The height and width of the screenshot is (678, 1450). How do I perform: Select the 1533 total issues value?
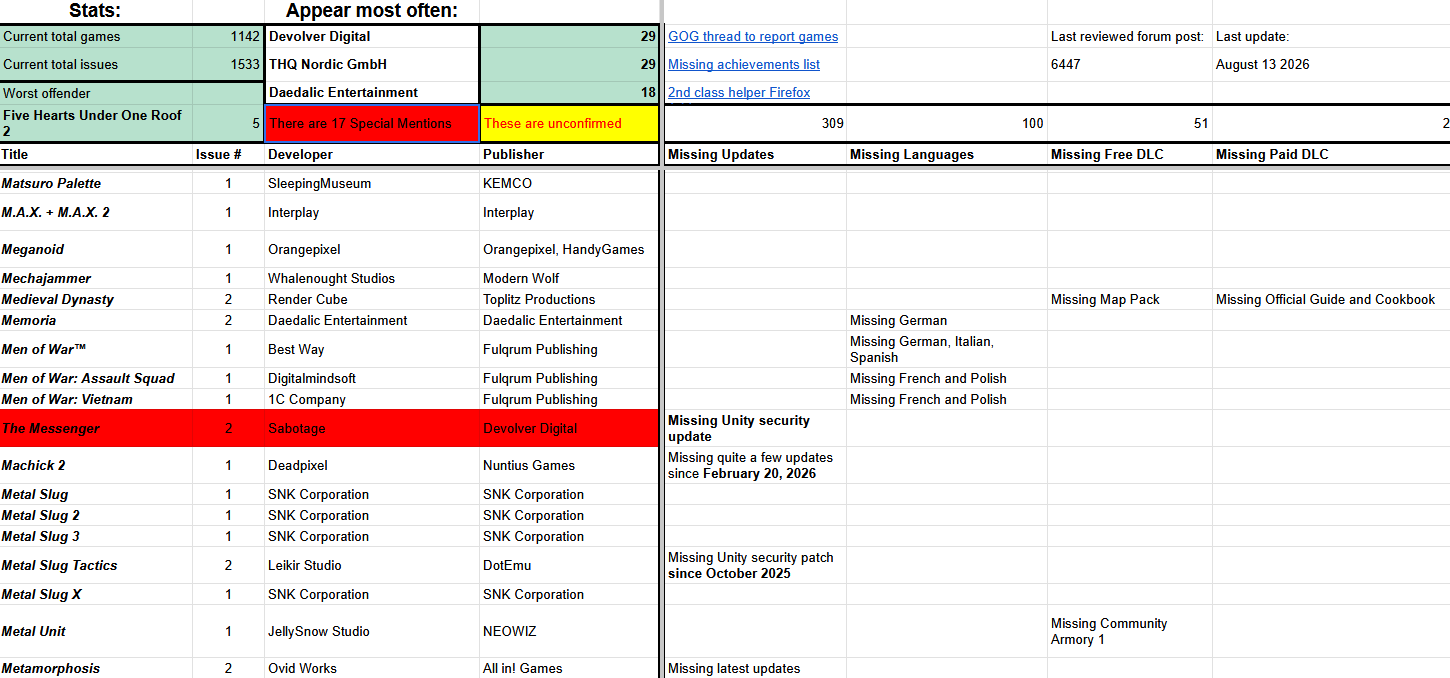[x=228, y=65]
